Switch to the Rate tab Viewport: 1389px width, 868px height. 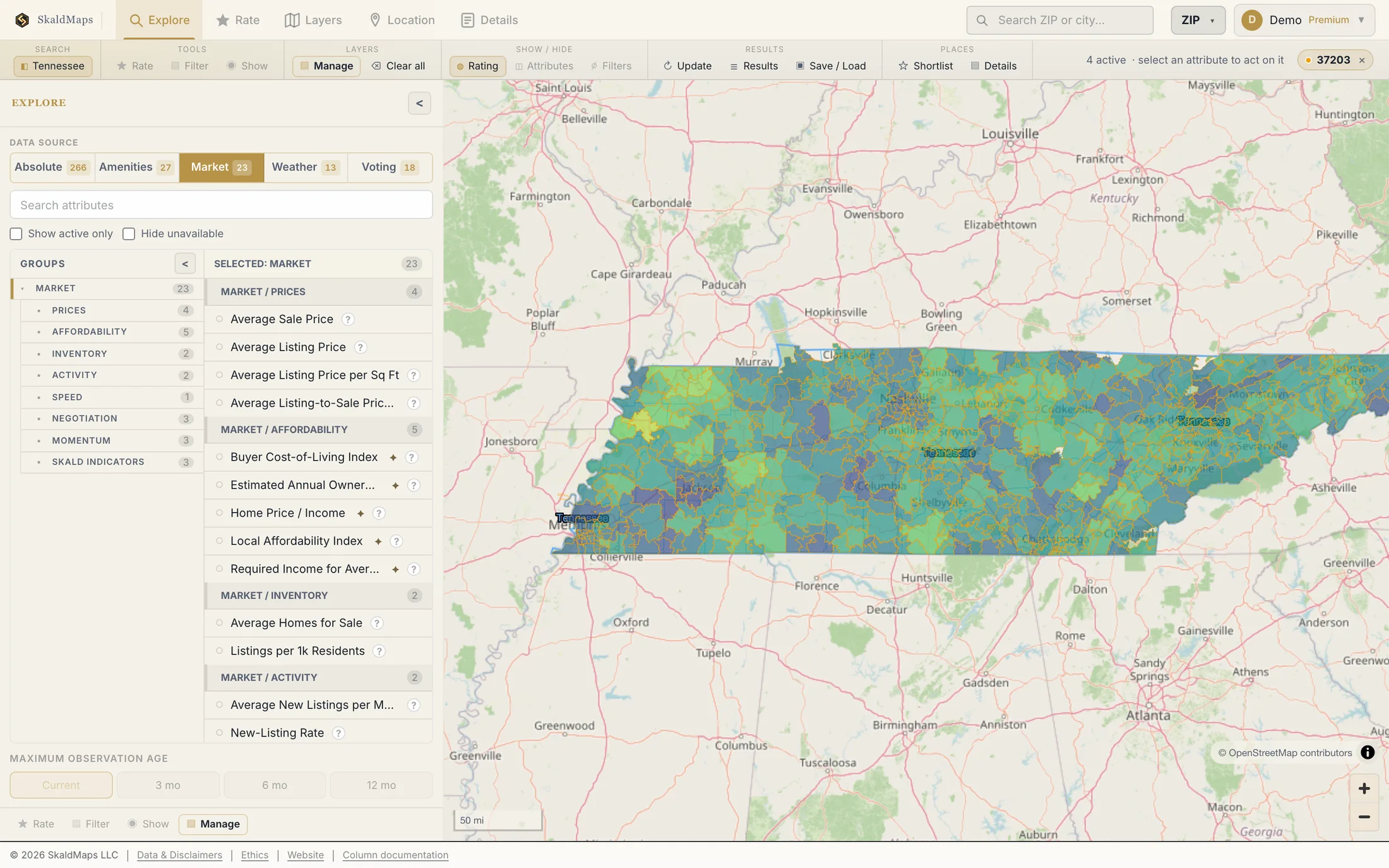tap(238, 20)
